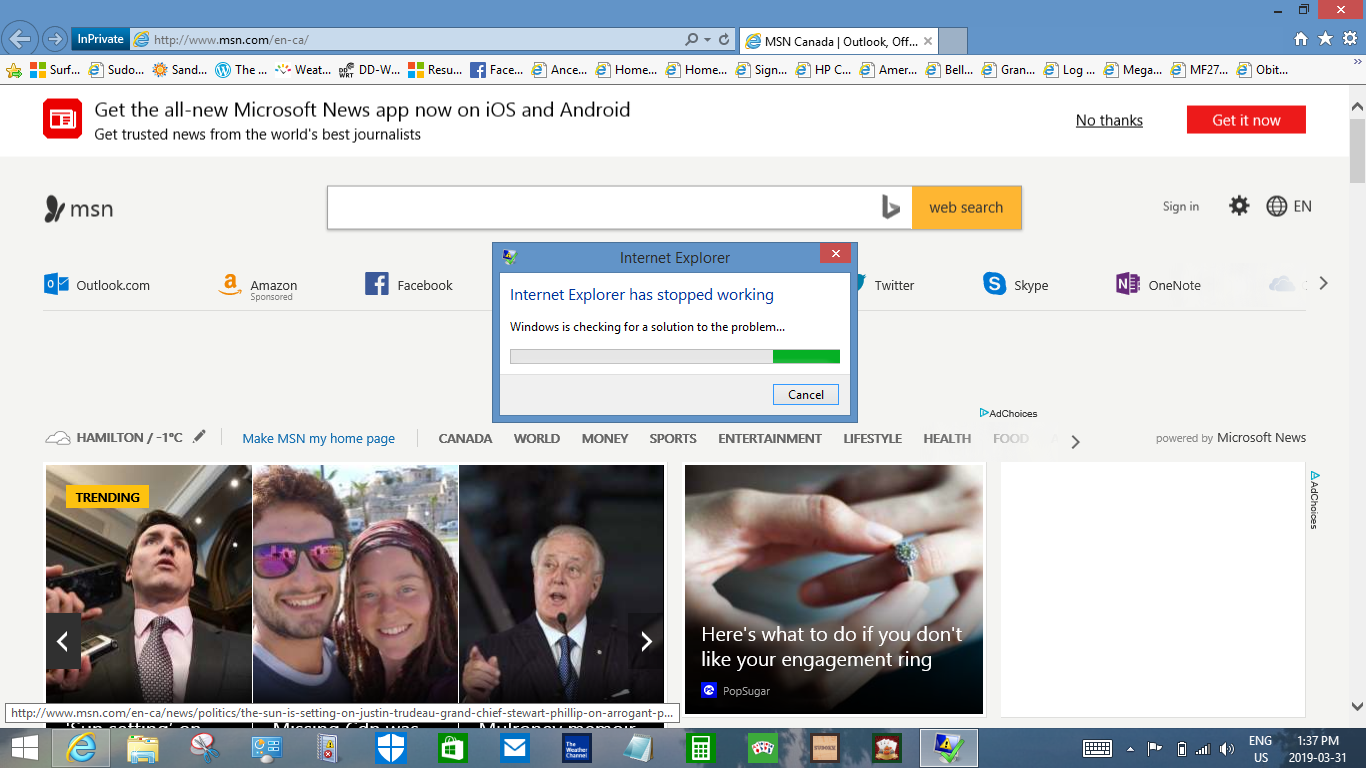Click in the MSN search input field
The width and height of the screenshot is (1366, 768).
(603, 207)
